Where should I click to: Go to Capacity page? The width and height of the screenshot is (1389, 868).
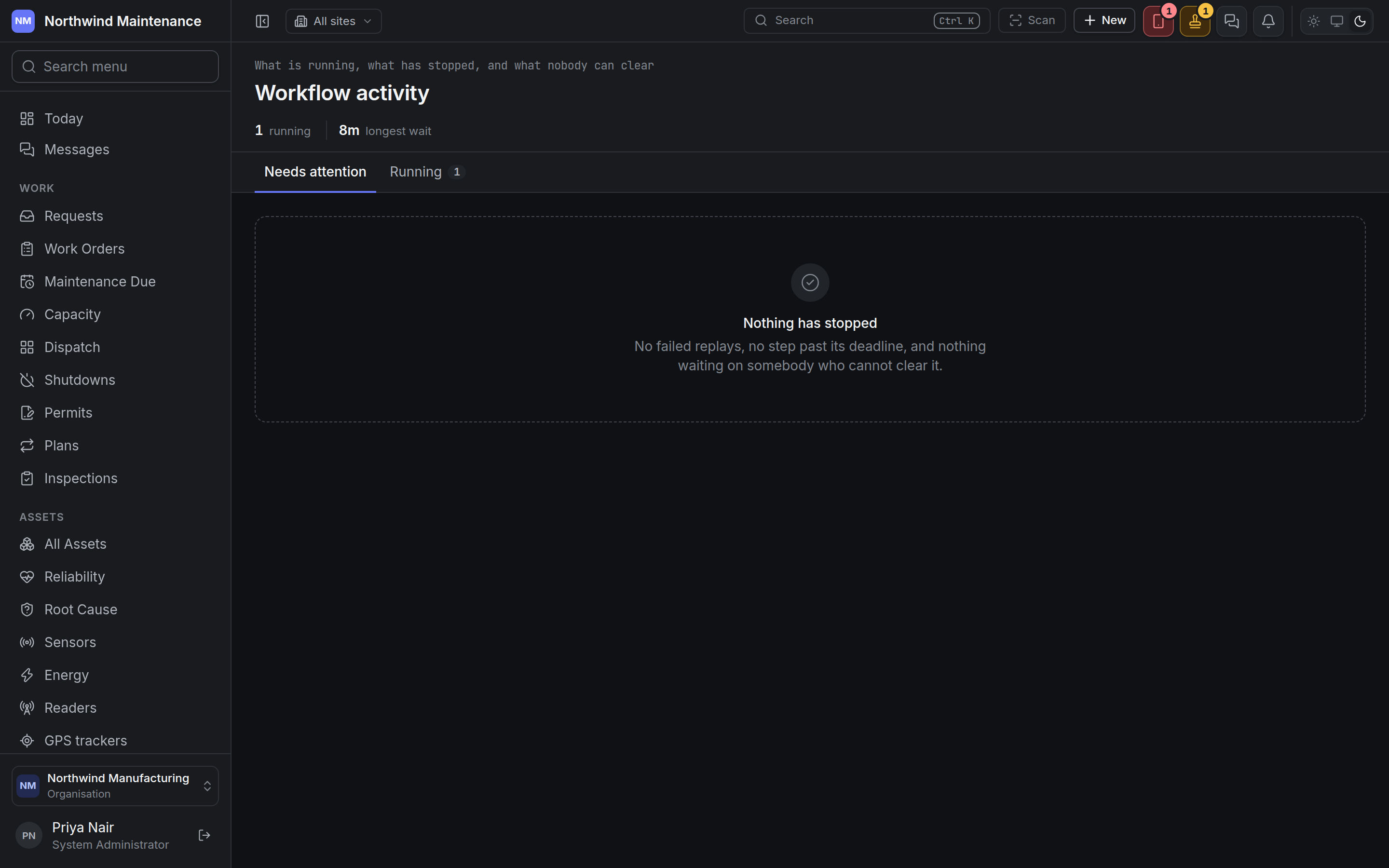pos(115,314)
